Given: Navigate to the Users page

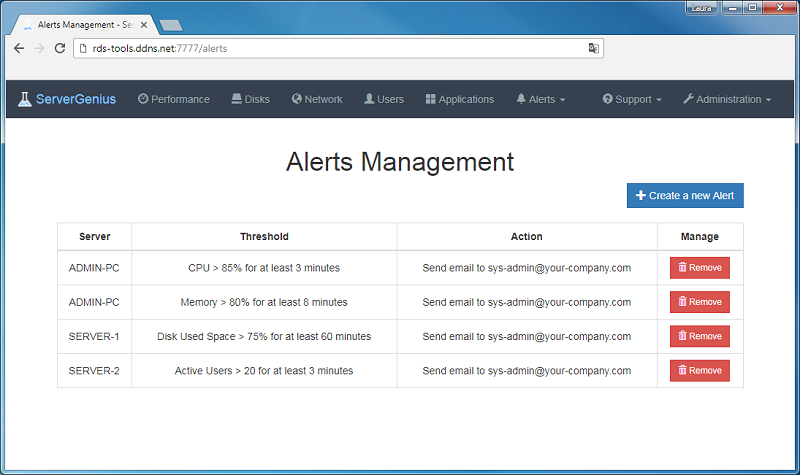Looking at the screenshot, I should (384, 99).
